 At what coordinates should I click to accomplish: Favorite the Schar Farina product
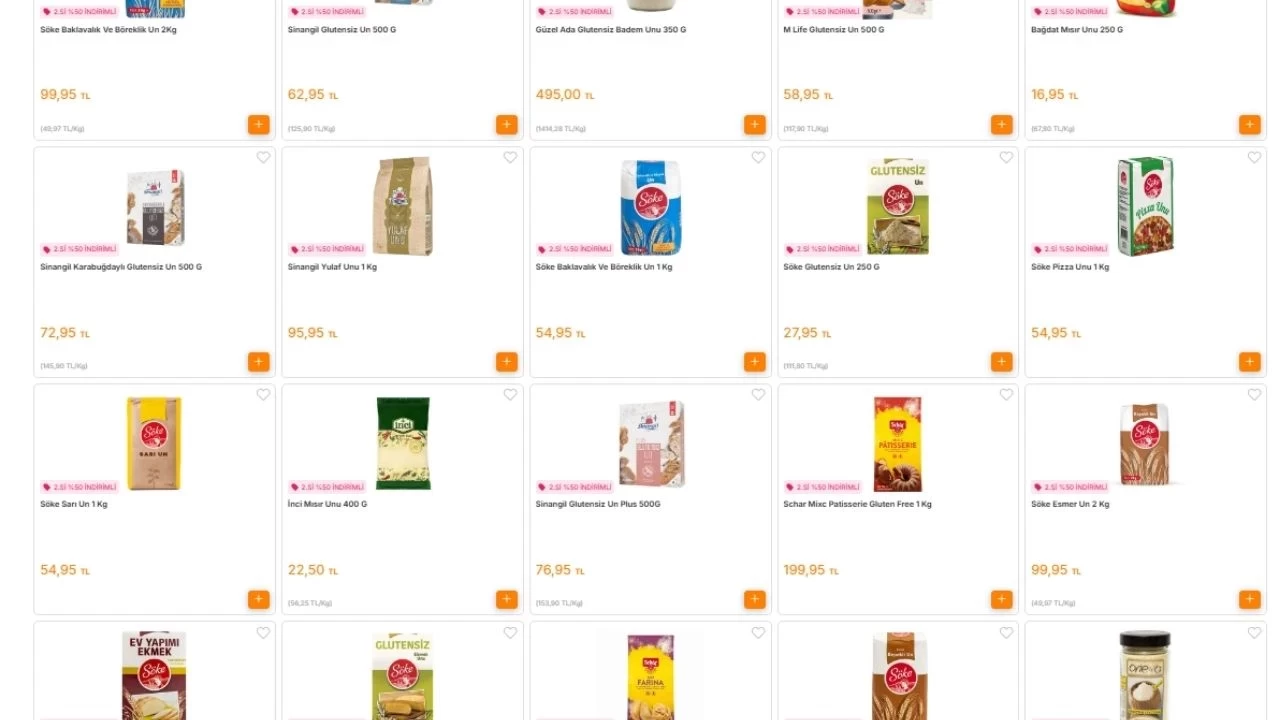758,633
